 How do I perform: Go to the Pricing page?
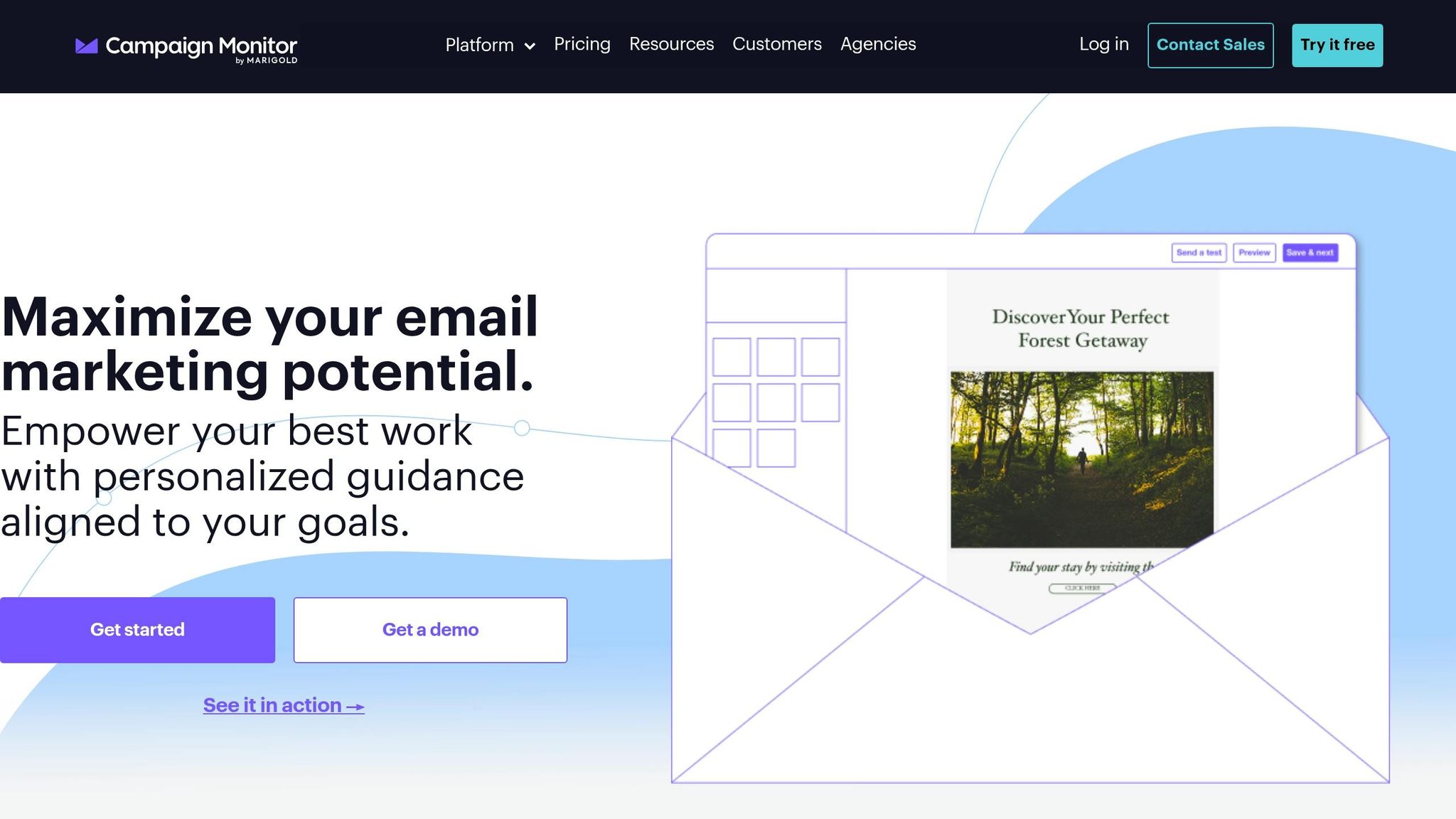point(582,44)
